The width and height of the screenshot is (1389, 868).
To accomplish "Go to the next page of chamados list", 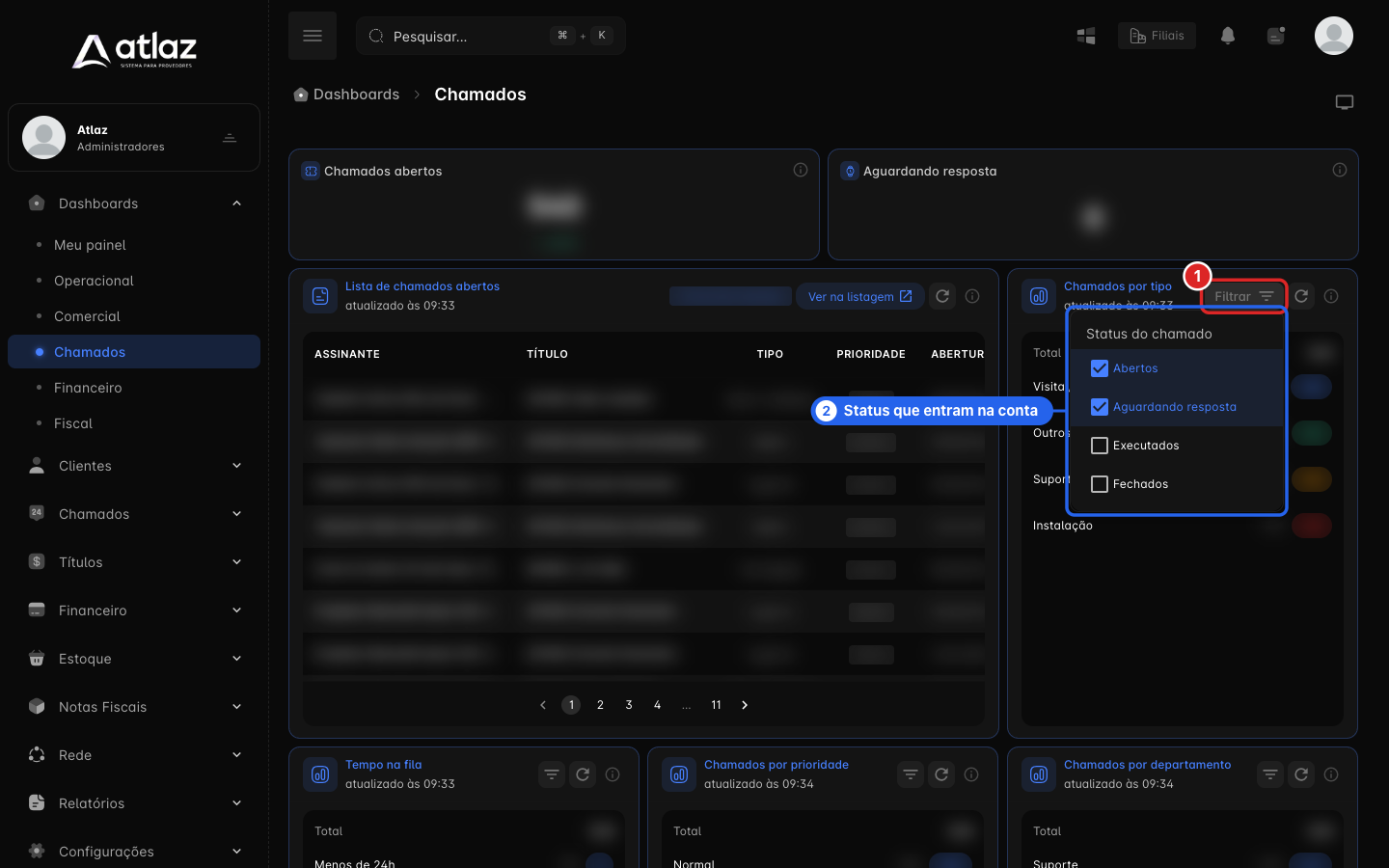I will (745, 705).
